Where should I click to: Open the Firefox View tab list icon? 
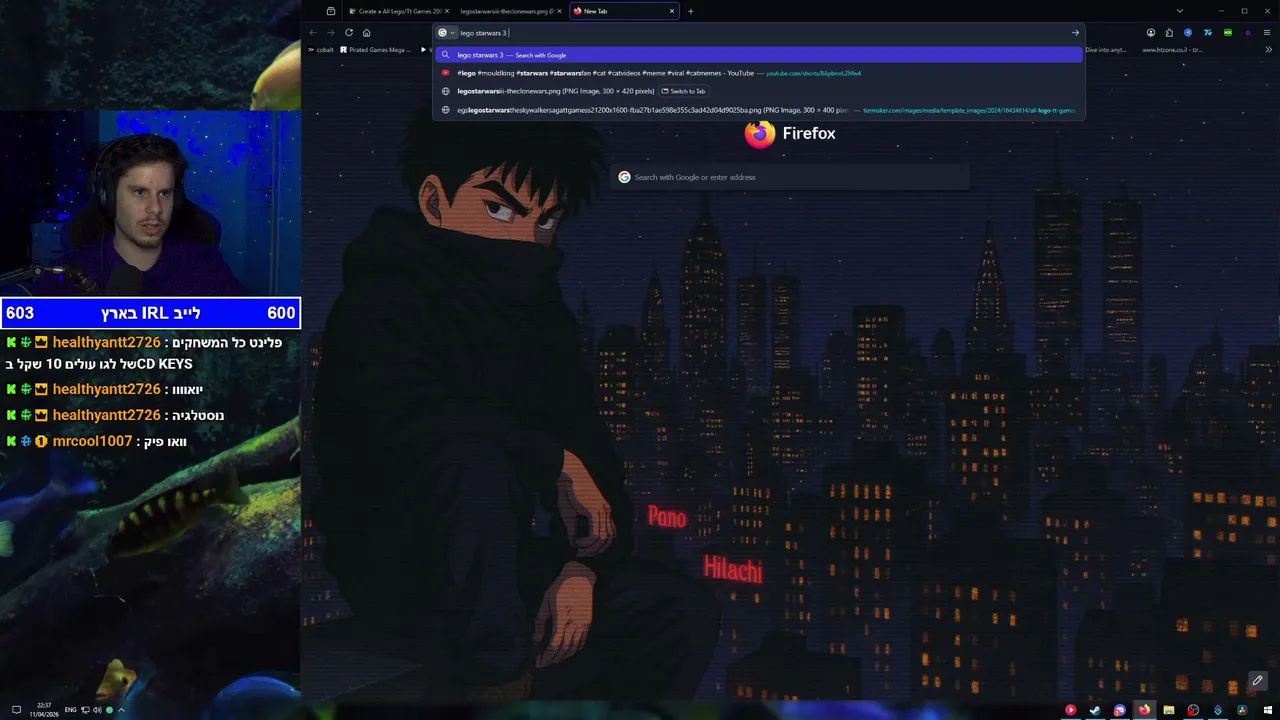pyautogui.click(x=331, y=11)
